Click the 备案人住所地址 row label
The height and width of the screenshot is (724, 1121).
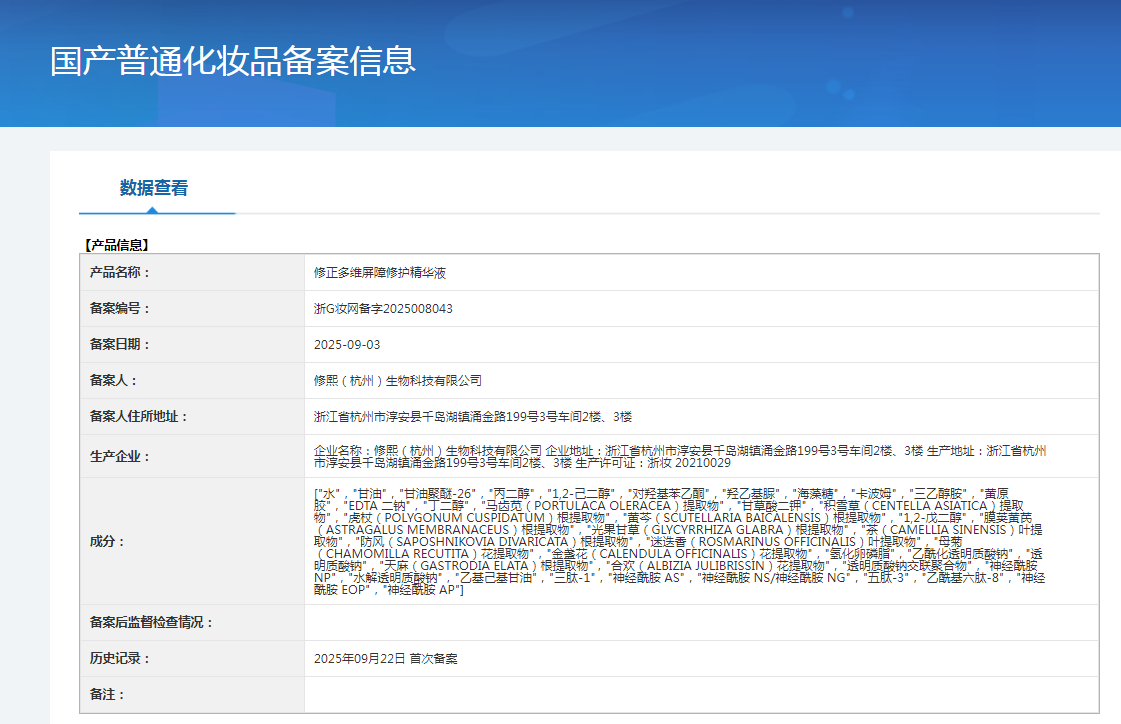pyautogui.click(x=139, y=416)
